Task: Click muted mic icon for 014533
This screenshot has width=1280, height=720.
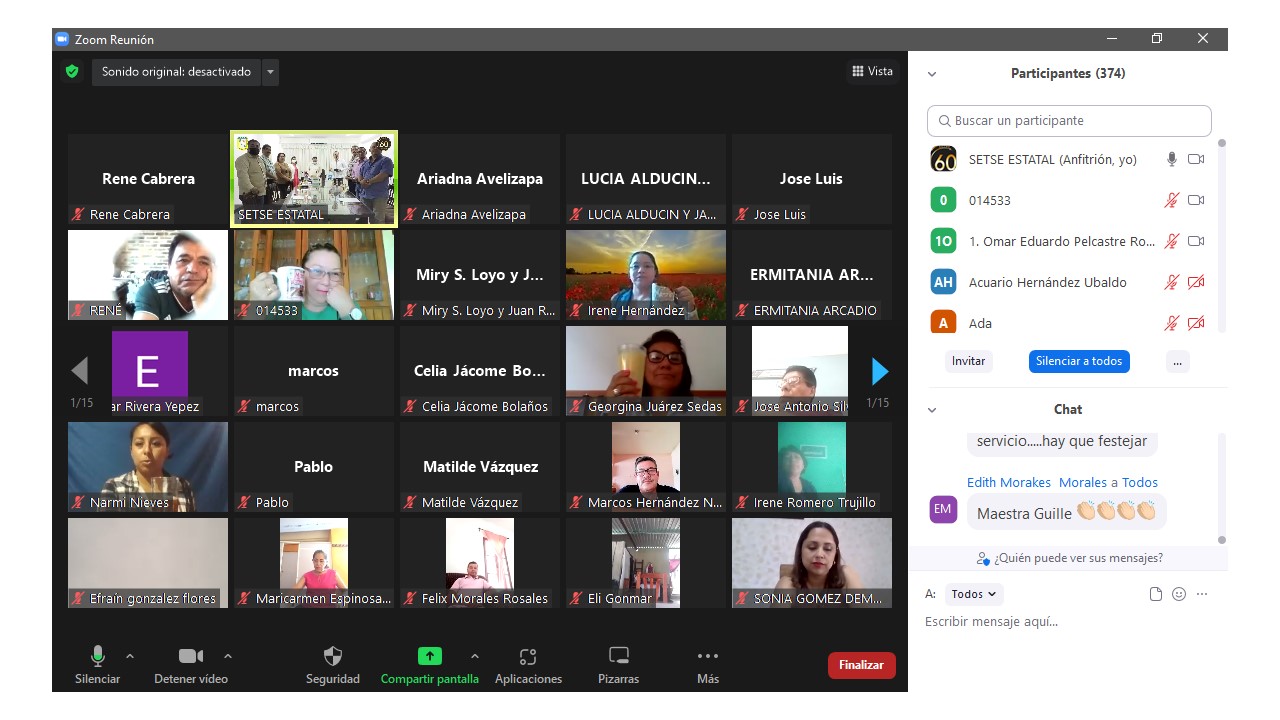Action: coord(1172,200)
